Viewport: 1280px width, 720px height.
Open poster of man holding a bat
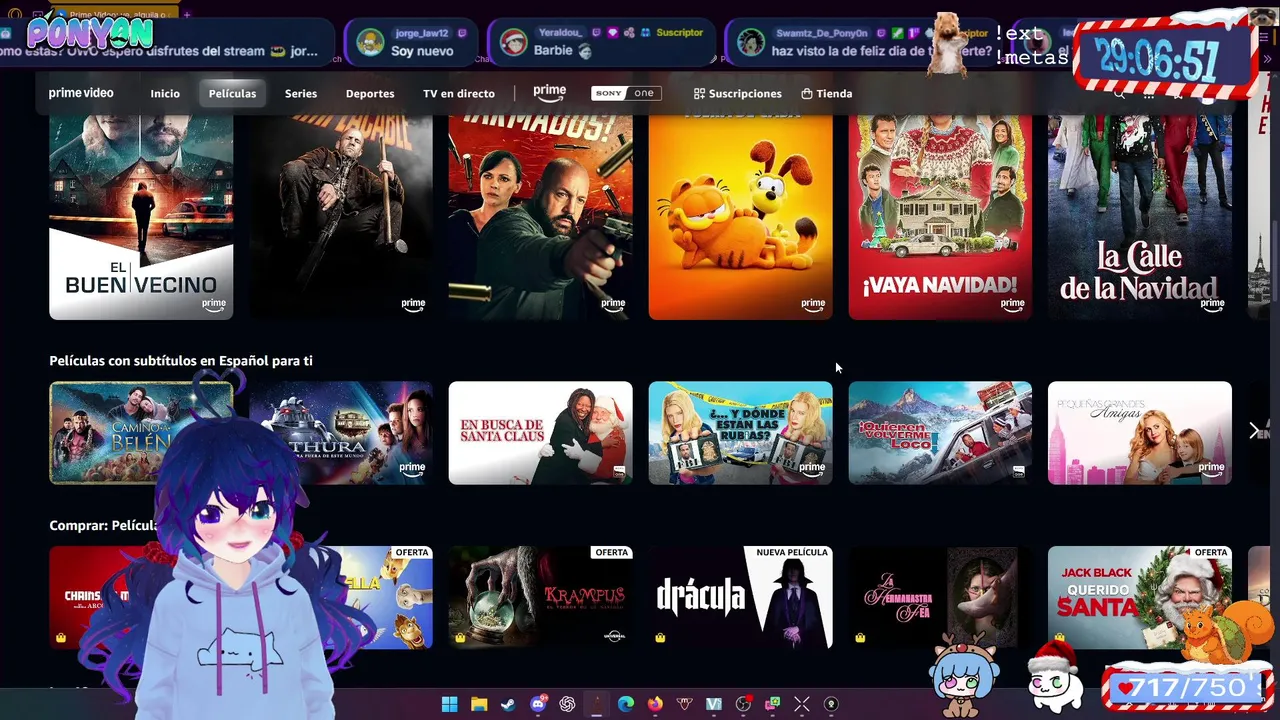pyautogui.click(x=341, y=216)
